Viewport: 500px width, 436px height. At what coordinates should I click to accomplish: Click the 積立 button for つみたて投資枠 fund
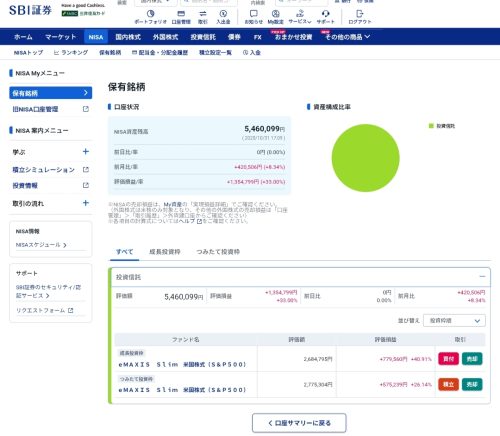pyautogui.click(x=448, y=384)
